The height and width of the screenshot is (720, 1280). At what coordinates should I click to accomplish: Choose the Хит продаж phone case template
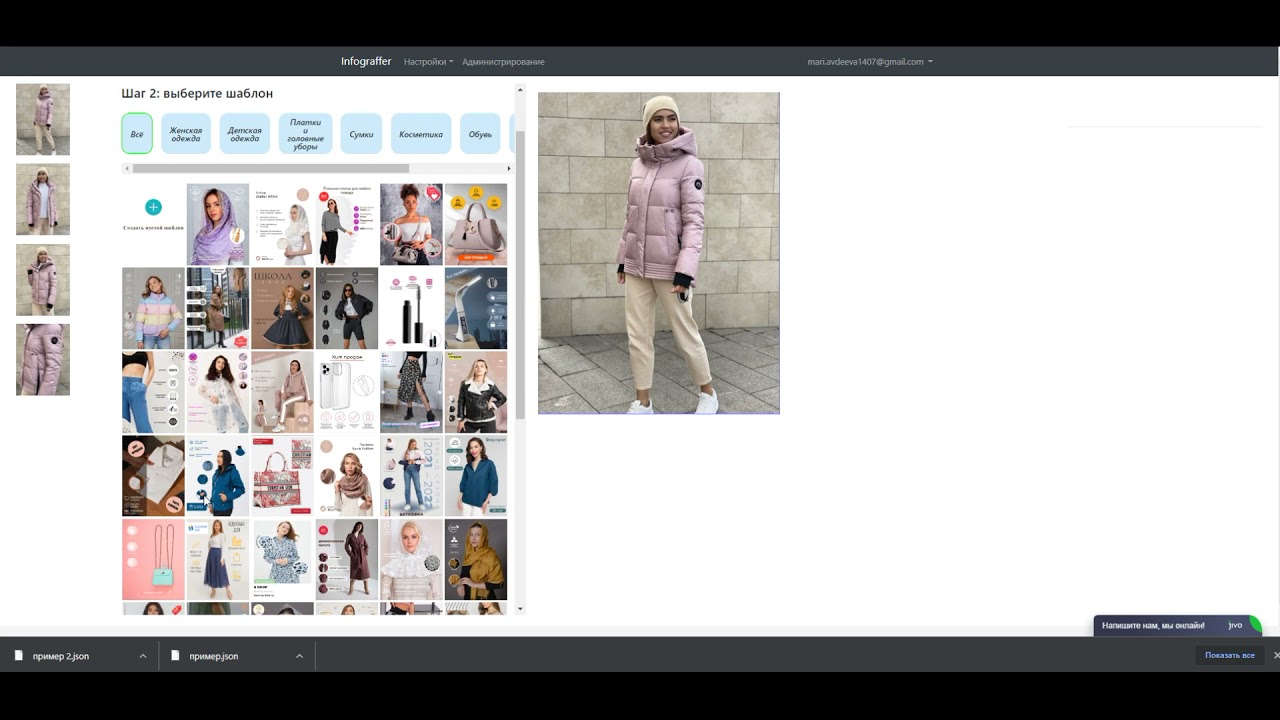(x=347, y=392)
